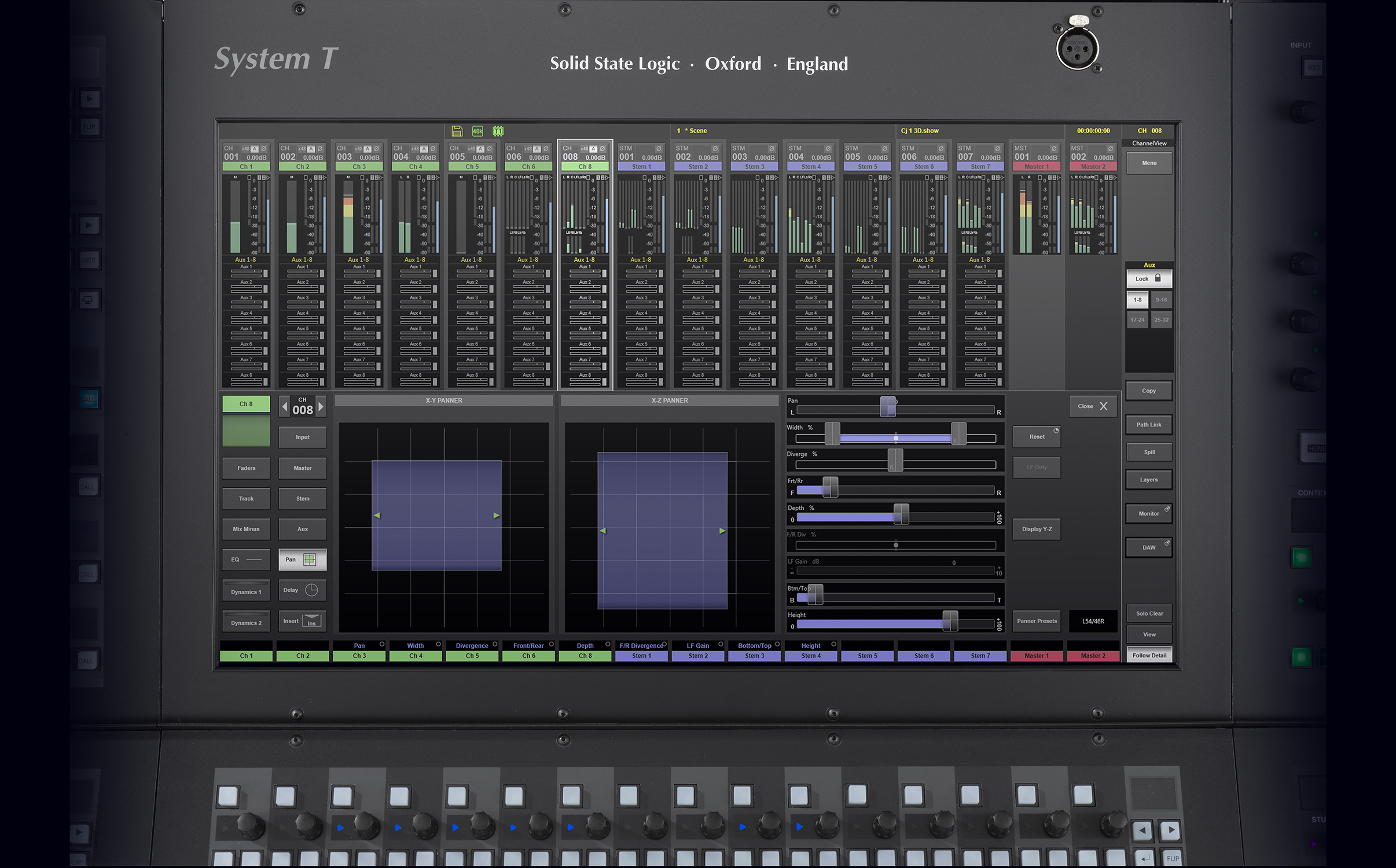Click the A input button on CH 003
Image resolution: width=1396 pixels, height=868 pixels.
(x=367, y=149)
